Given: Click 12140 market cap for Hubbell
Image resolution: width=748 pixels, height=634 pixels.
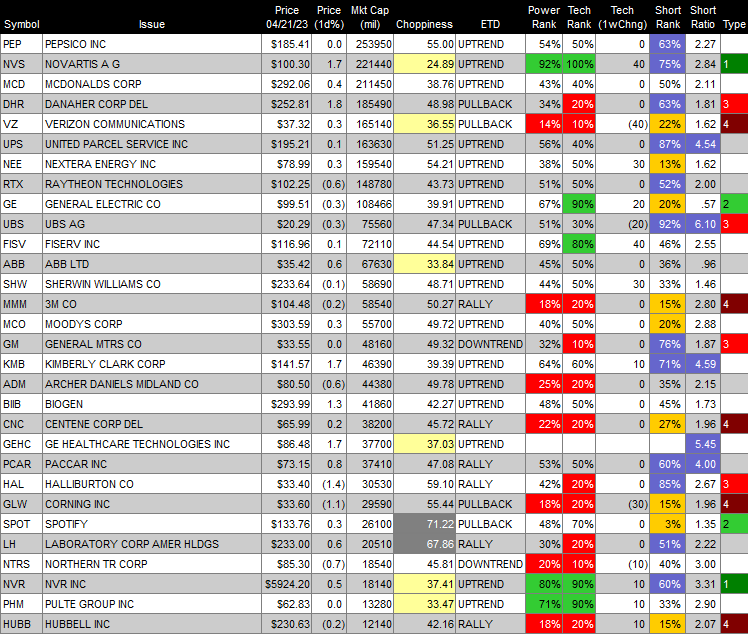Looking at the screenshot, I should coord(370,625).
